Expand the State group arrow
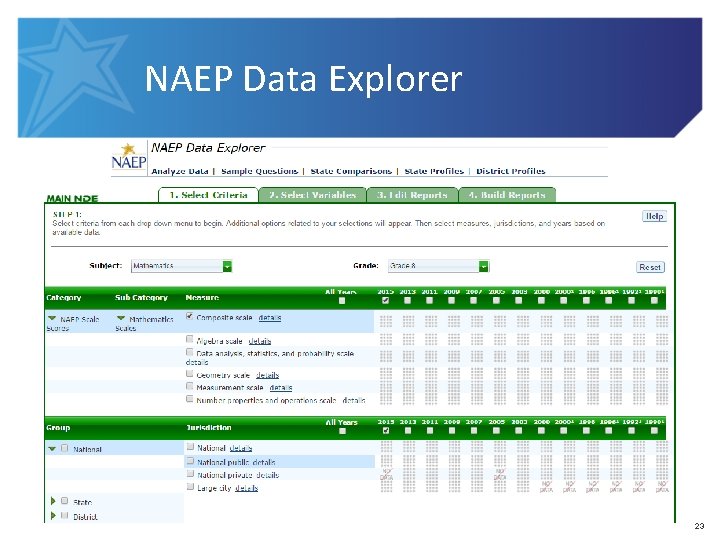The width and height of the screenshot is (720, 540). tap(53, 501)
